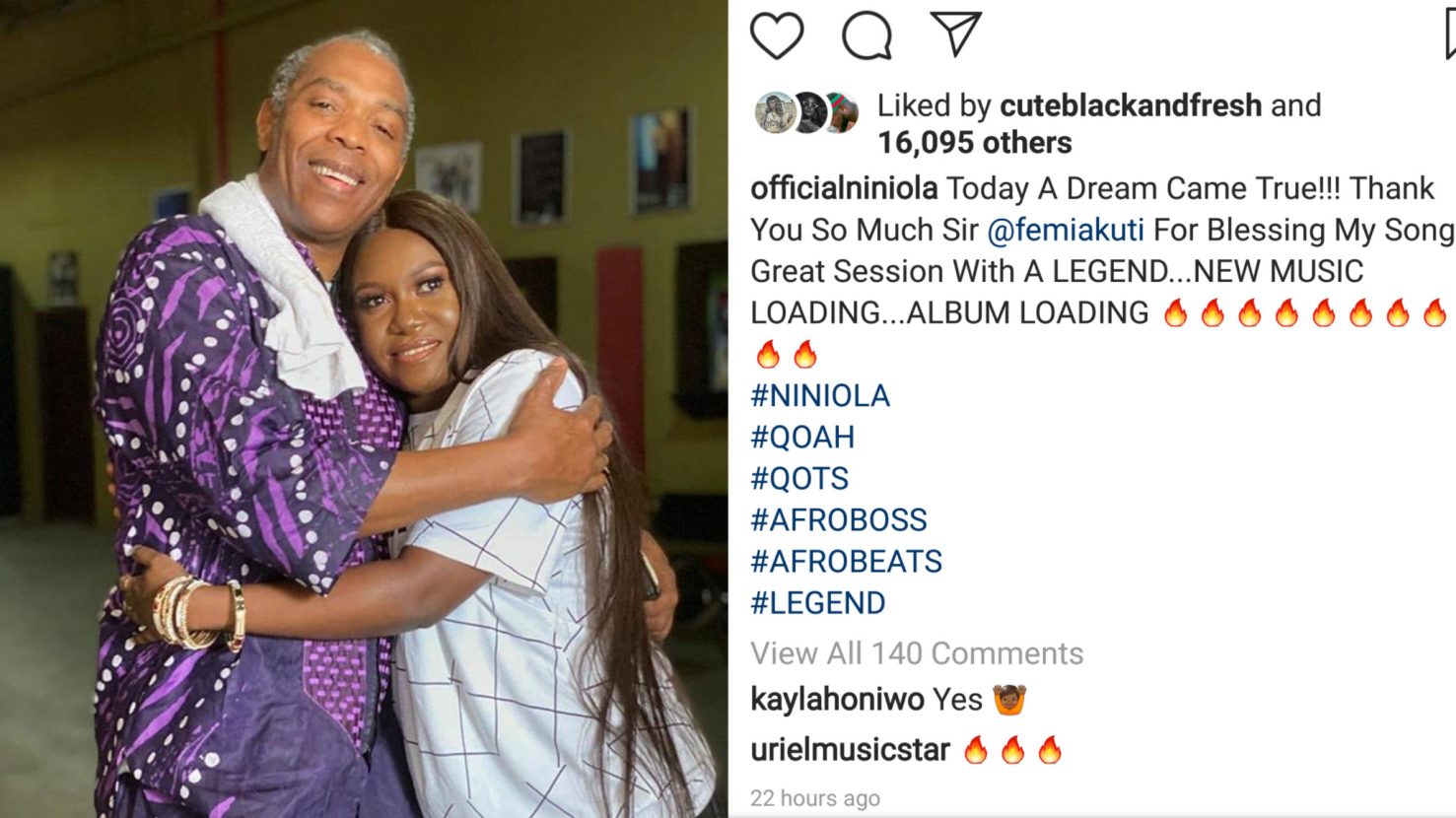The width and height of the screenshot is (1456, 818).
Task: Expand all comments via View All 140 Comments
Action: [x=915, y=652]
